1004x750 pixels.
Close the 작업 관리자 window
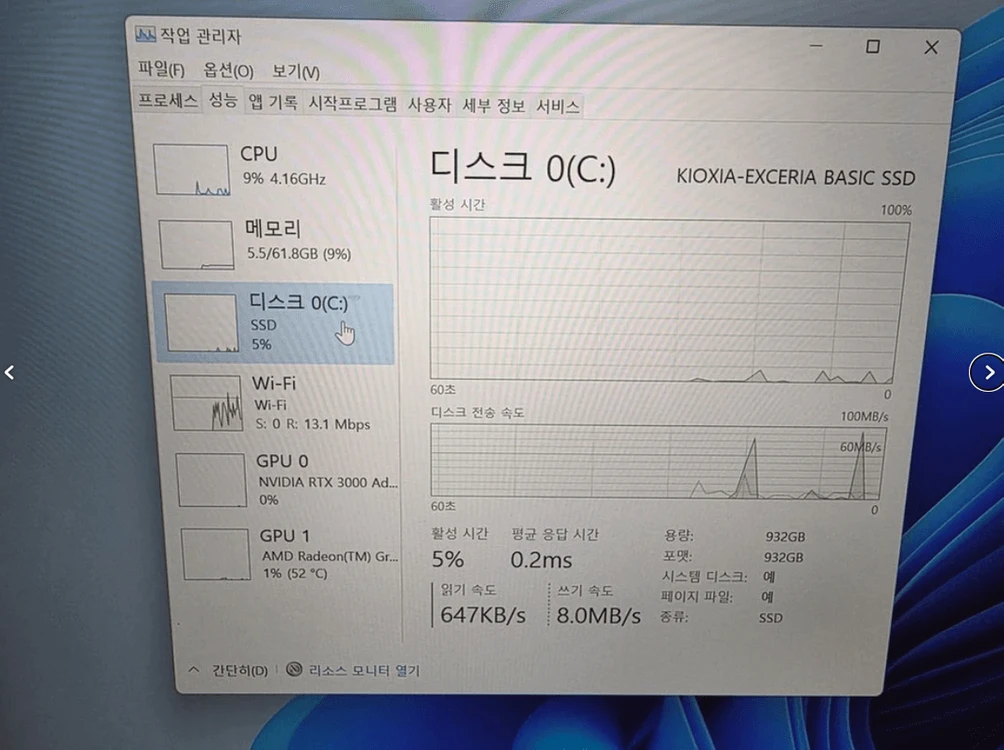pos(931,47)
